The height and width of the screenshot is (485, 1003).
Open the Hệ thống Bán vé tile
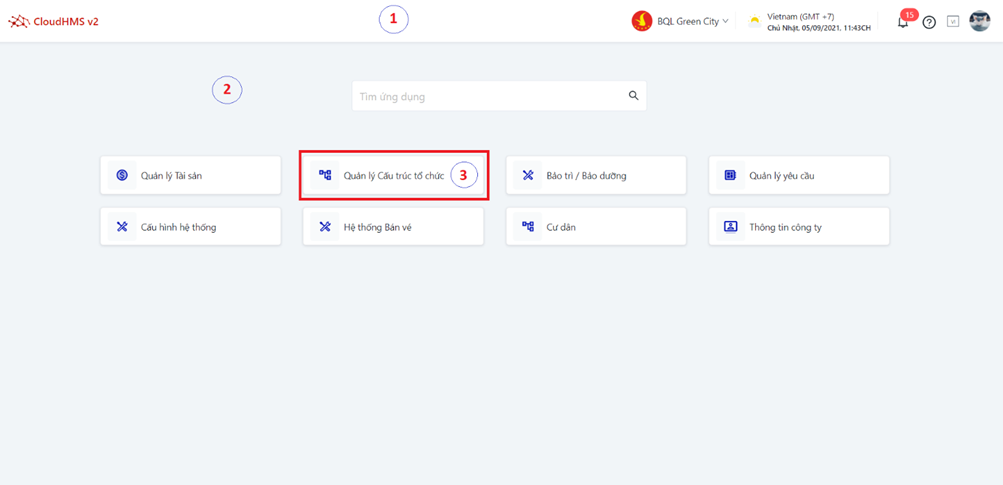pyautogui.click(x=393, y=227)
